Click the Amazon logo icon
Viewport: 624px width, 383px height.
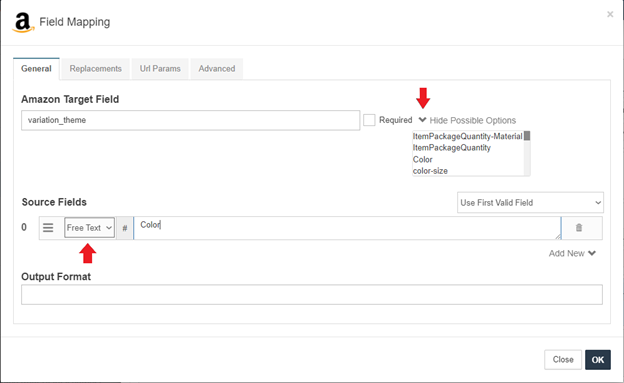(23, 22)
